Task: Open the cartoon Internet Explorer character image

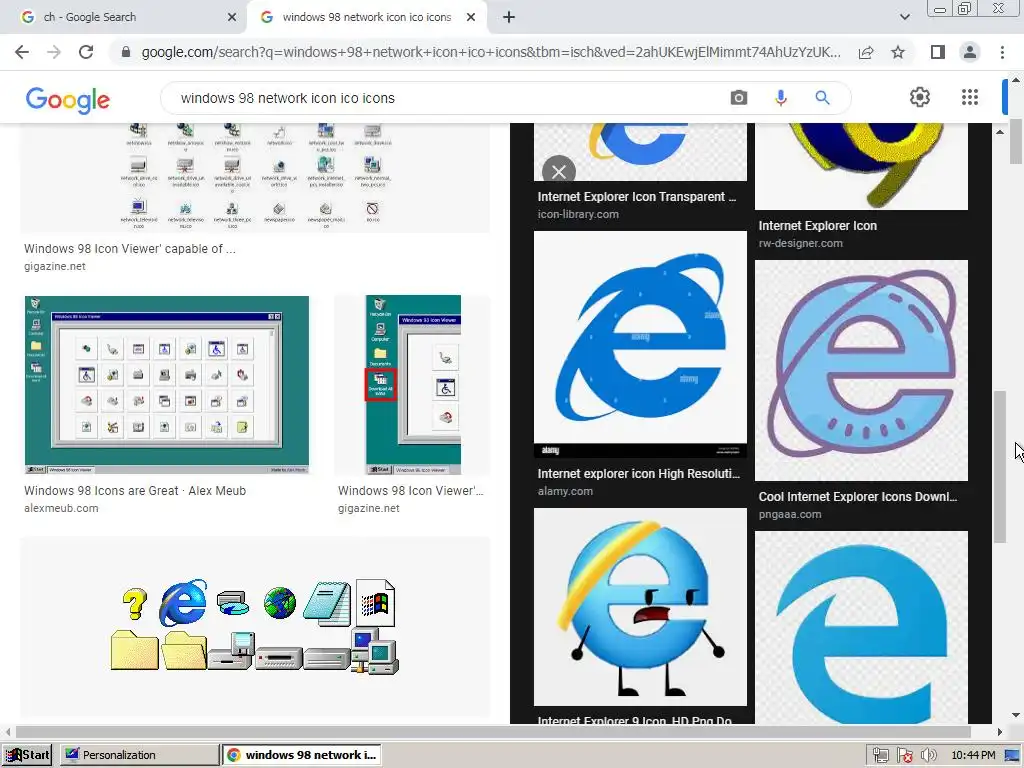Action: (640, 607)
